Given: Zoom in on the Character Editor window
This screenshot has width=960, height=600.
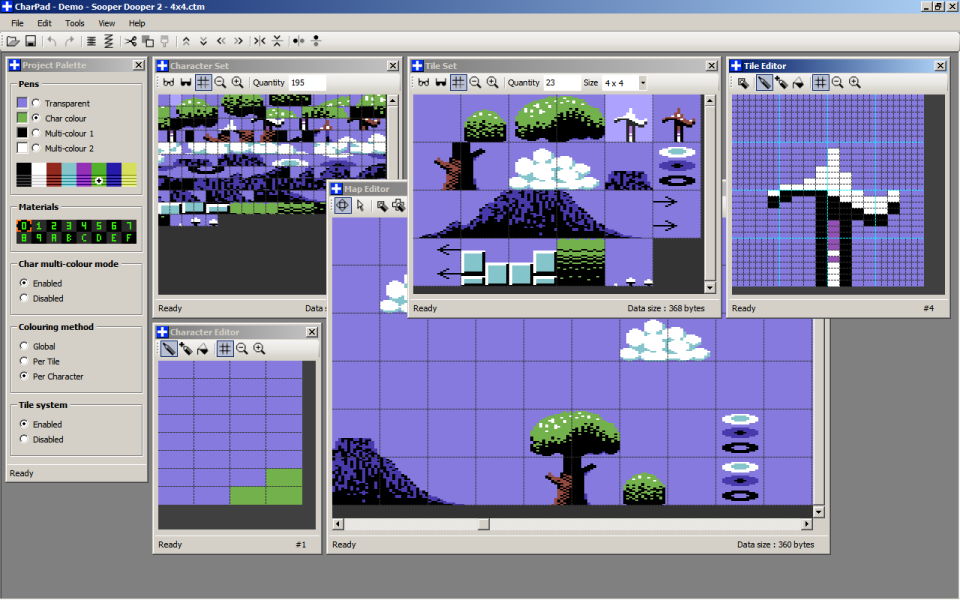Looking at the screenshot, I should (x=260, y=349).
